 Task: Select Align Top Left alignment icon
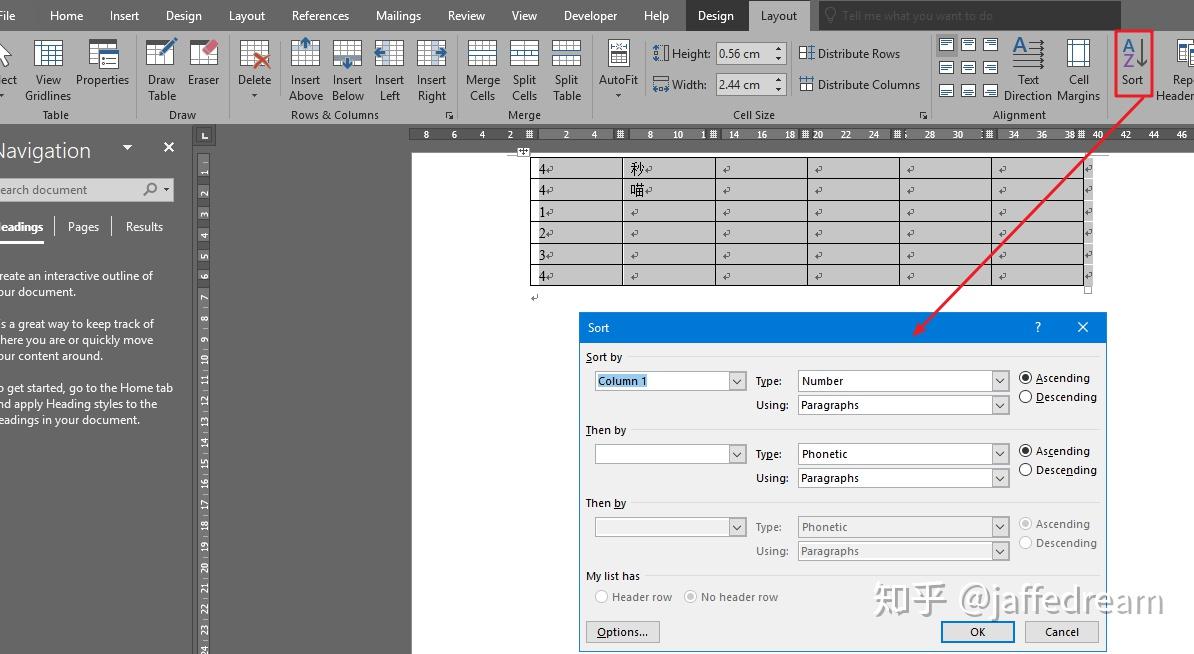tap(947, 45)
